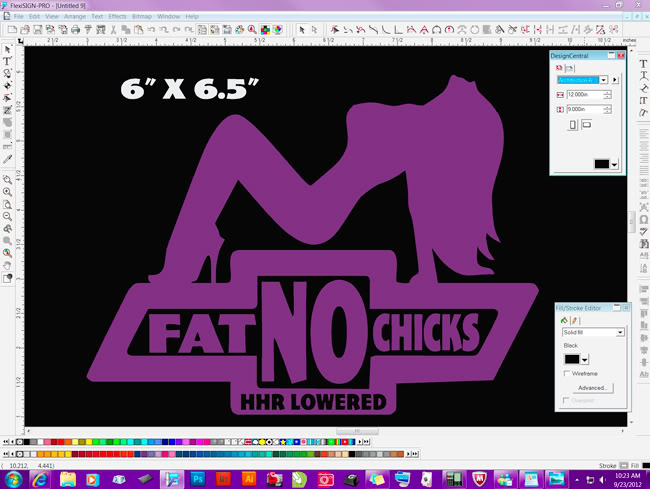
Task: Switch to the fill tab in Fill/Stroke Editor
Action: (564, 320)
